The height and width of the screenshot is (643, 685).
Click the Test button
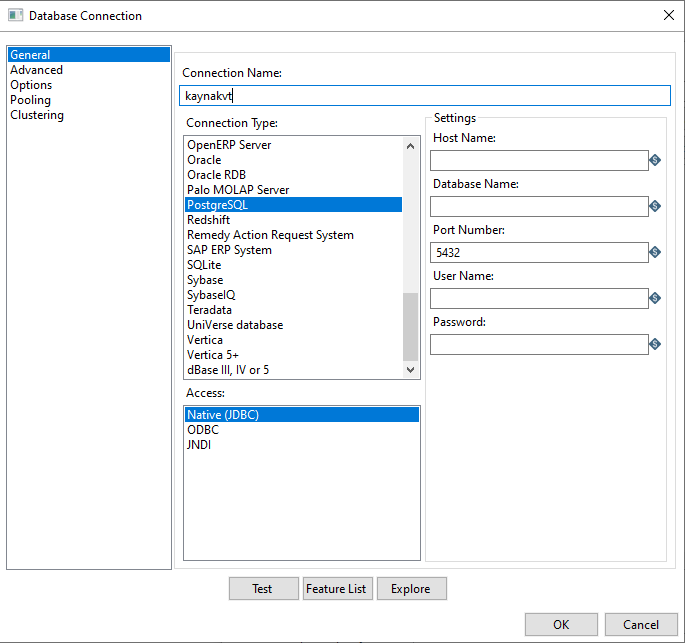click(x=264, y=589)
